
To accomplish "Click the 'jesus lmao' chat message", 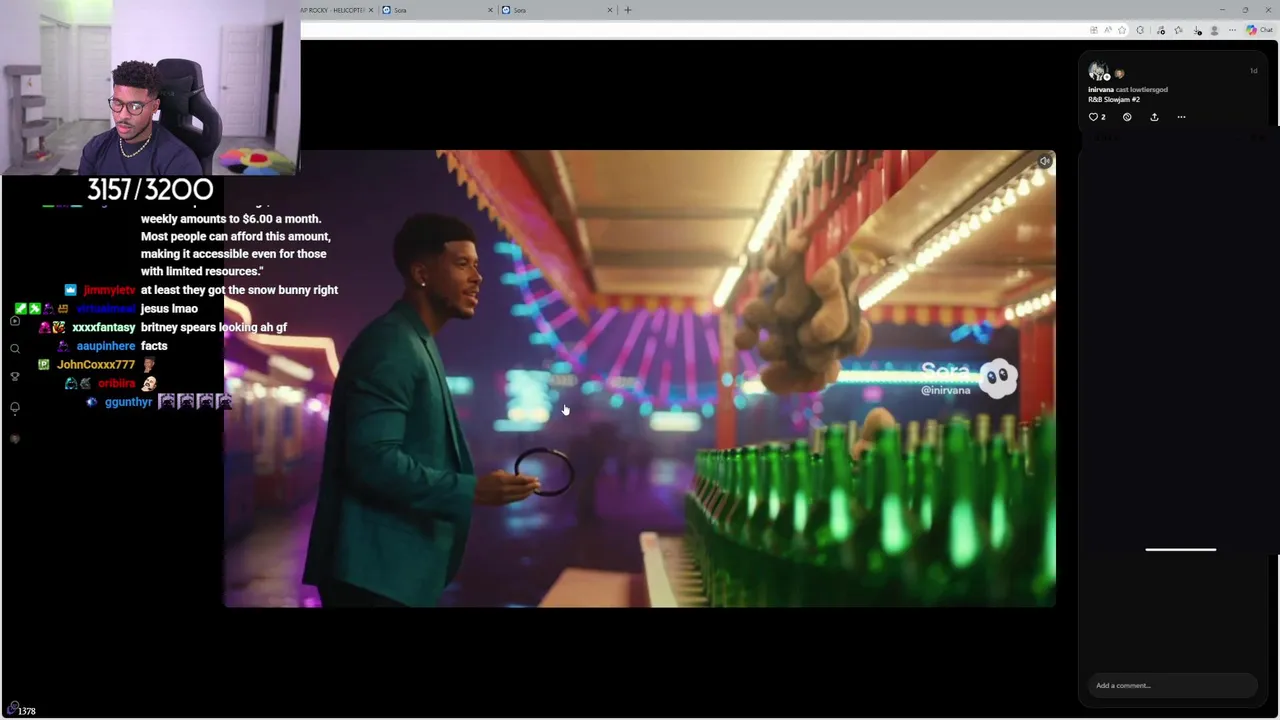I will [169, 309].
